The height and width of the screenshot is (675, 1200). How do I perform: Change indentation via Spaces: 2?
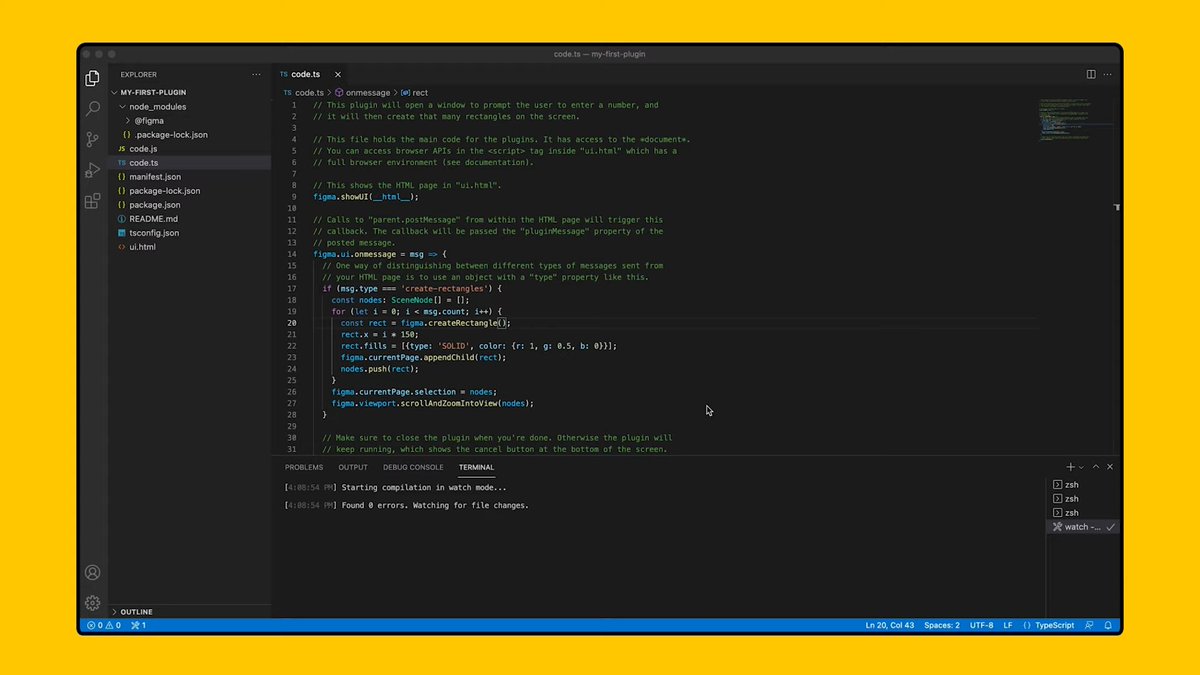tap(942, 625)
